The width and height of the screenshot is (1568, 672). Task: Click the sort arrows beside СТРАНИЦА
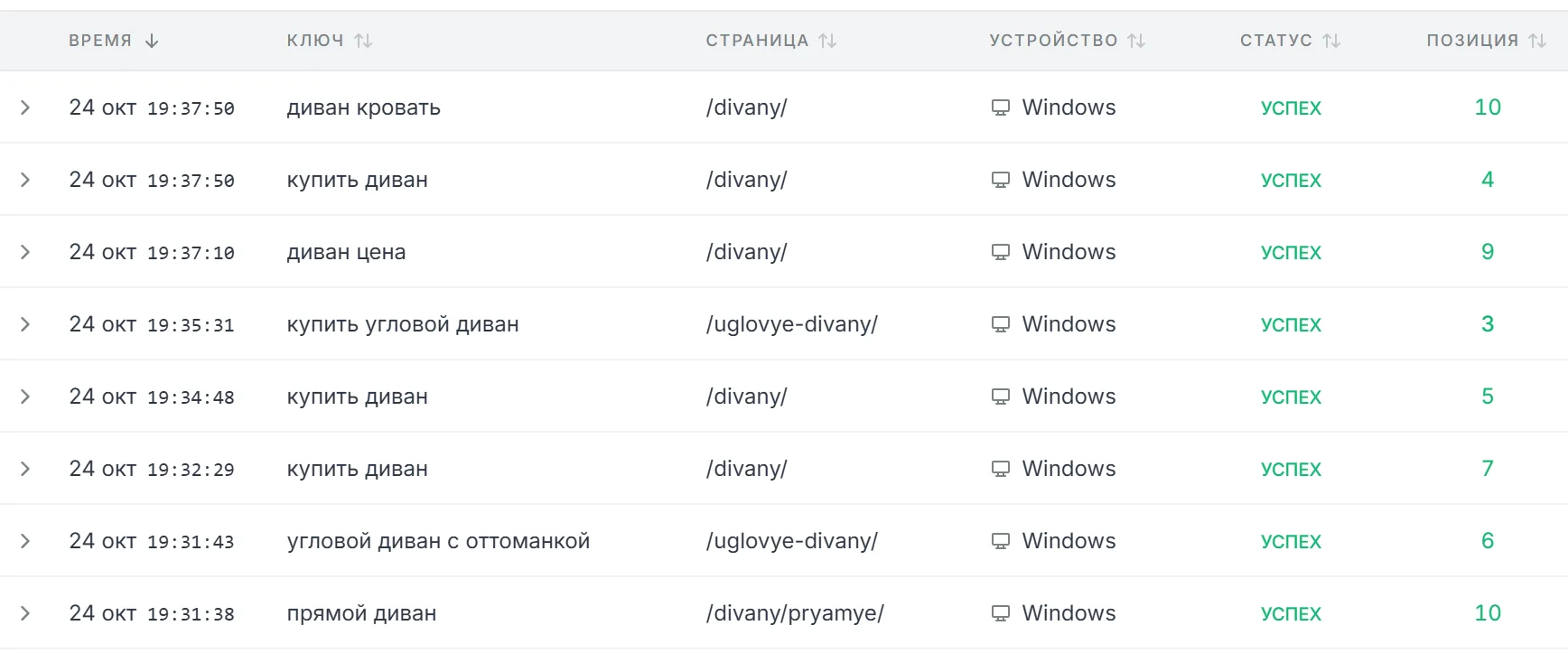pos(827,41)
